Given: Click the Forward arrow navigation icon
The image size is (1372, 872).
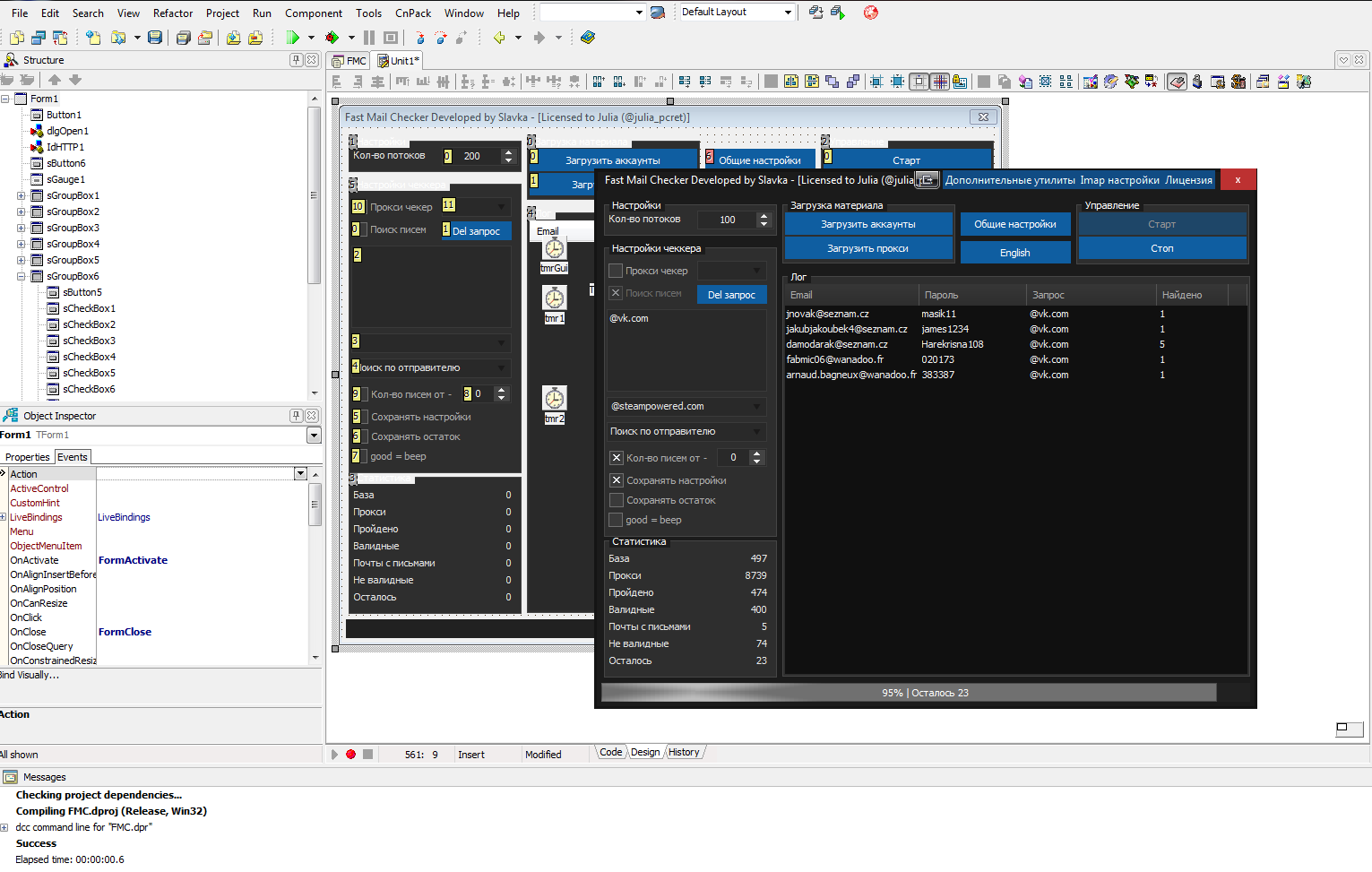Looking at the screenshot, I should click(x=539, y=38).
